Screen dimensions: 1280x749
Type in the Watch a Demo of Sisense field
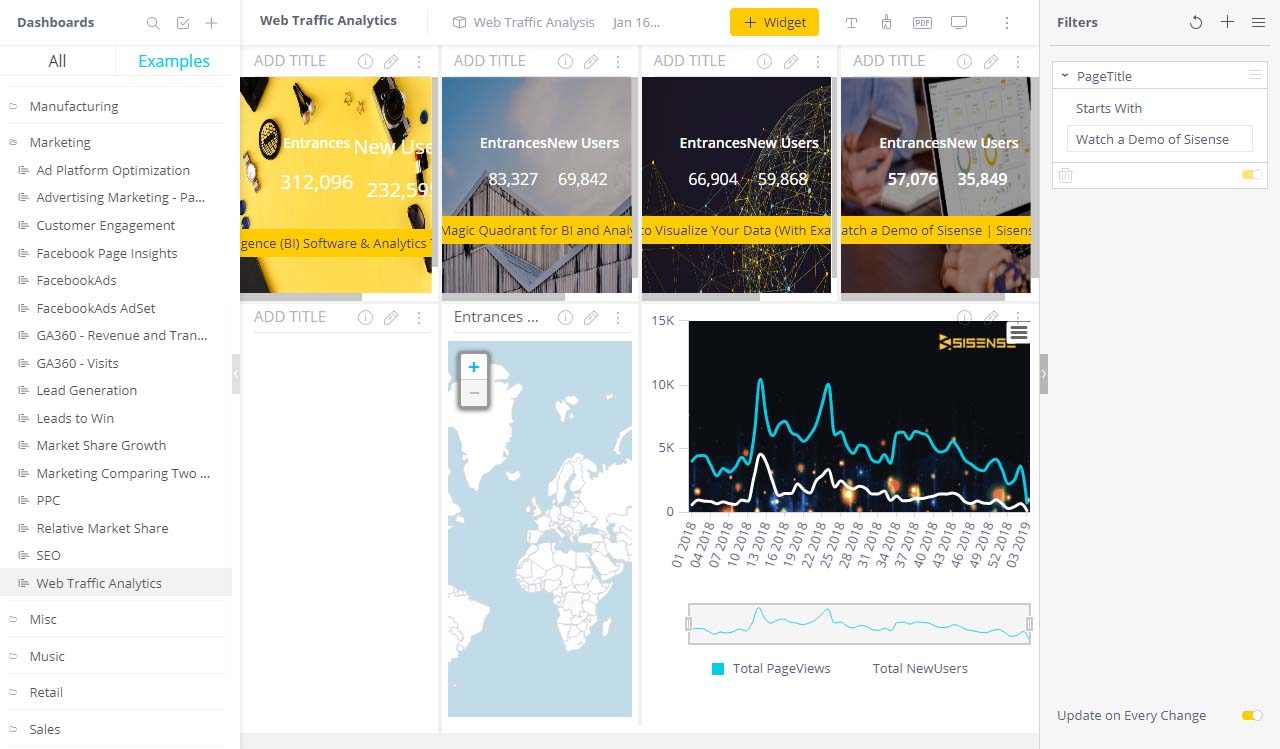point(1157,139)
